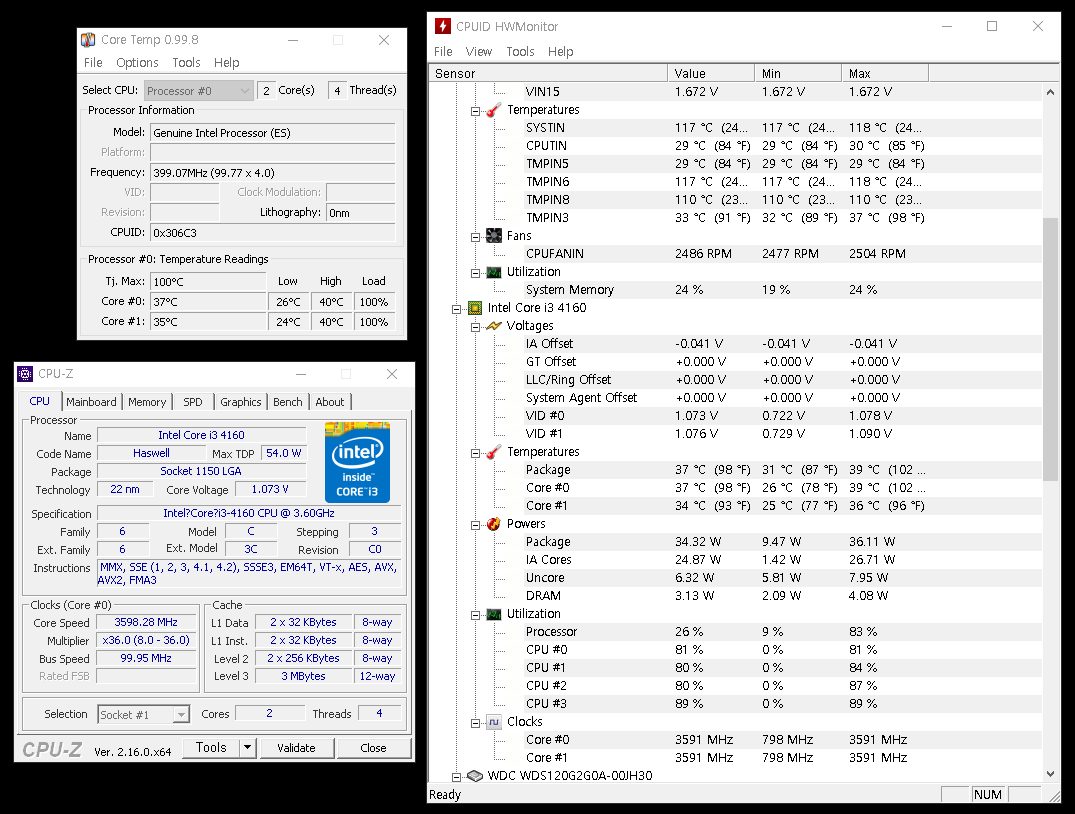Click the HWMonitor vertical scrollbar thumb
The width and height of the screenshot is (1075, 814).
(x=1050, y=350)
